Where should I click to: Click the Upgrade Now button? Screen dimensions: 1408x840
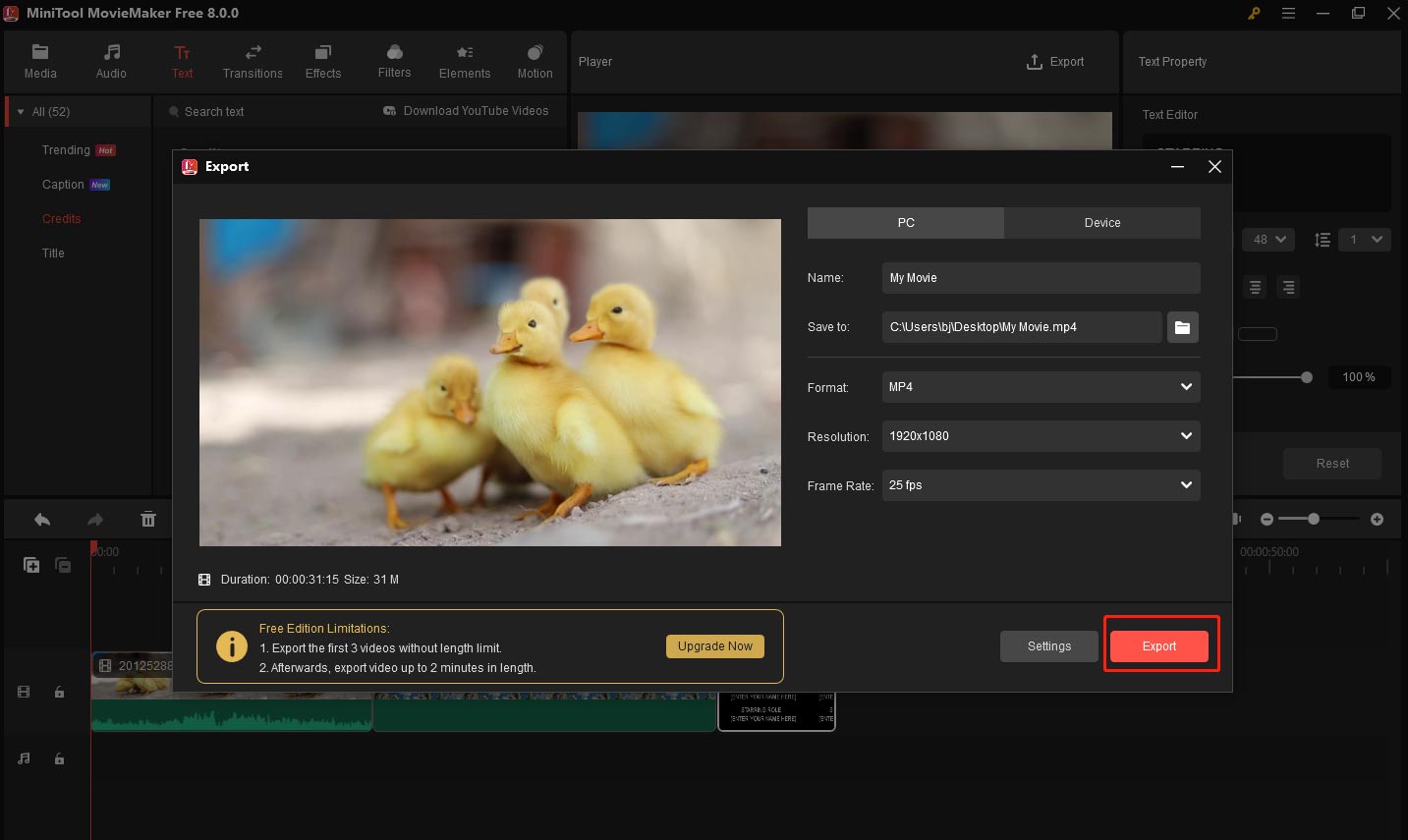tap(714, 646)
